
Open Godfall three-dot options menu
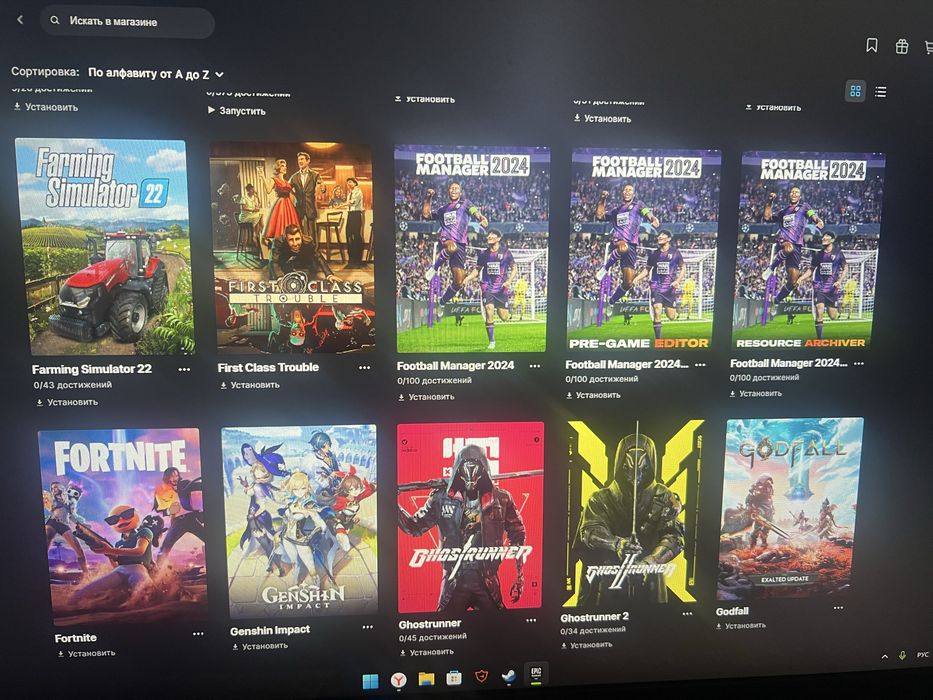pos(838,608)
